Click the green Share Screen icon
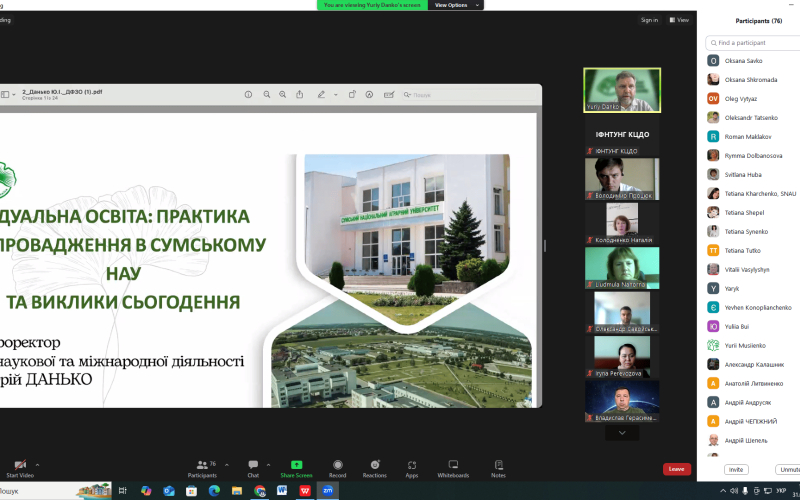Screen dimensions: 800x500 tap(296, 464)
